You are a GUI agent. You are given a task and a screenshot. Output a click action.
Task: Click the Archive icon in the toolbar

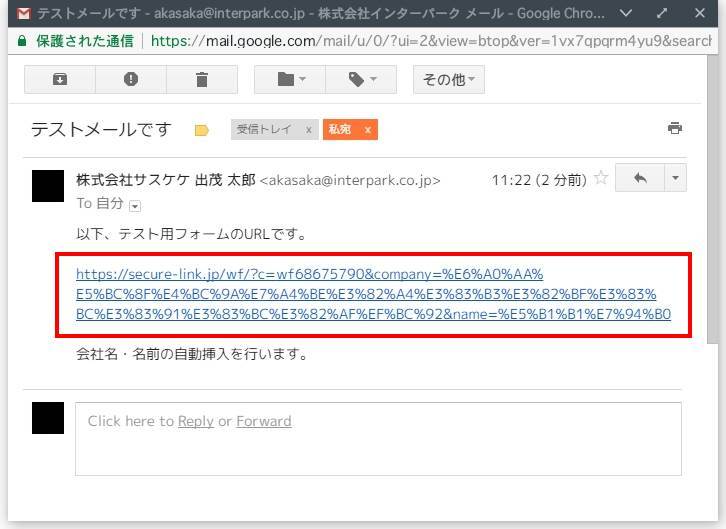pyautogui.click(x=60, y=79)
